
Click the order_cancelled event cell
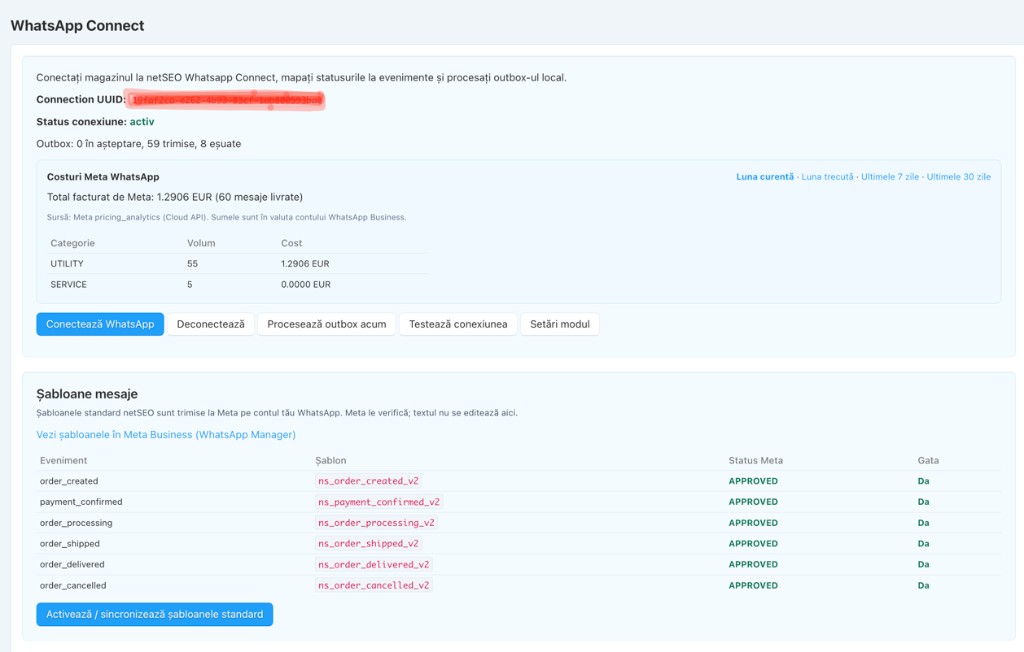point(72,585)
